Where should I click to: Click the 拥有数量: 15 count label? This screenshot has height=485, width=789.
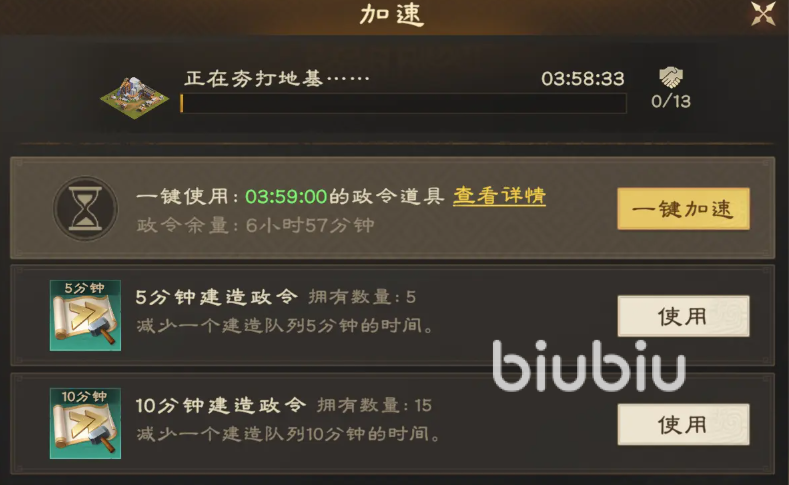coord(374,405)
